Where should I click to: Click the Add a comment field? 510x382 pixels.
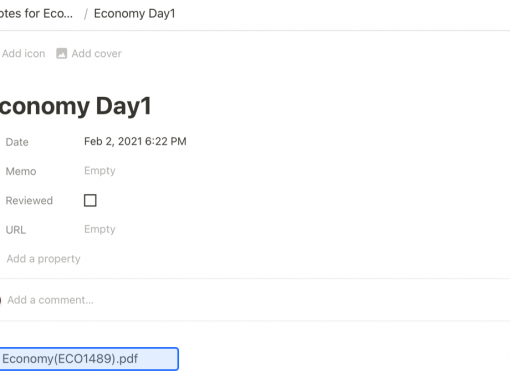(x=50, y=300)
